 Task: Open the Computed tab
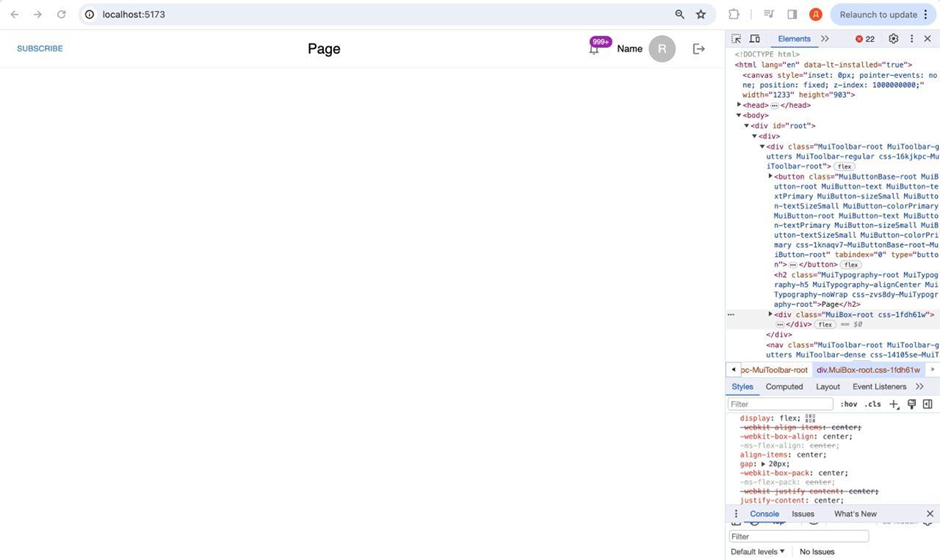pyautogui.click(x=784, y=387)
